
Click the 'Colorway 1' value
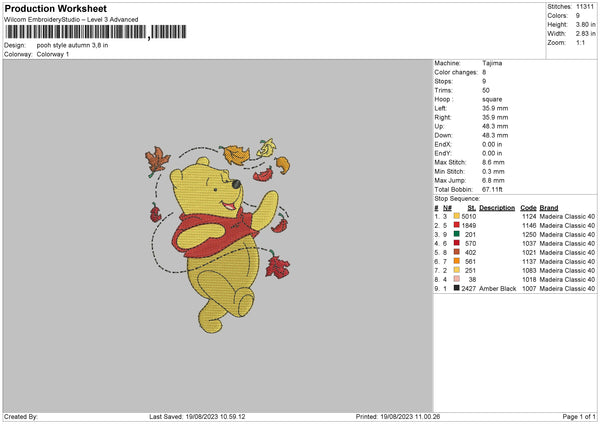pyautogui.click(x=53, y=54)
